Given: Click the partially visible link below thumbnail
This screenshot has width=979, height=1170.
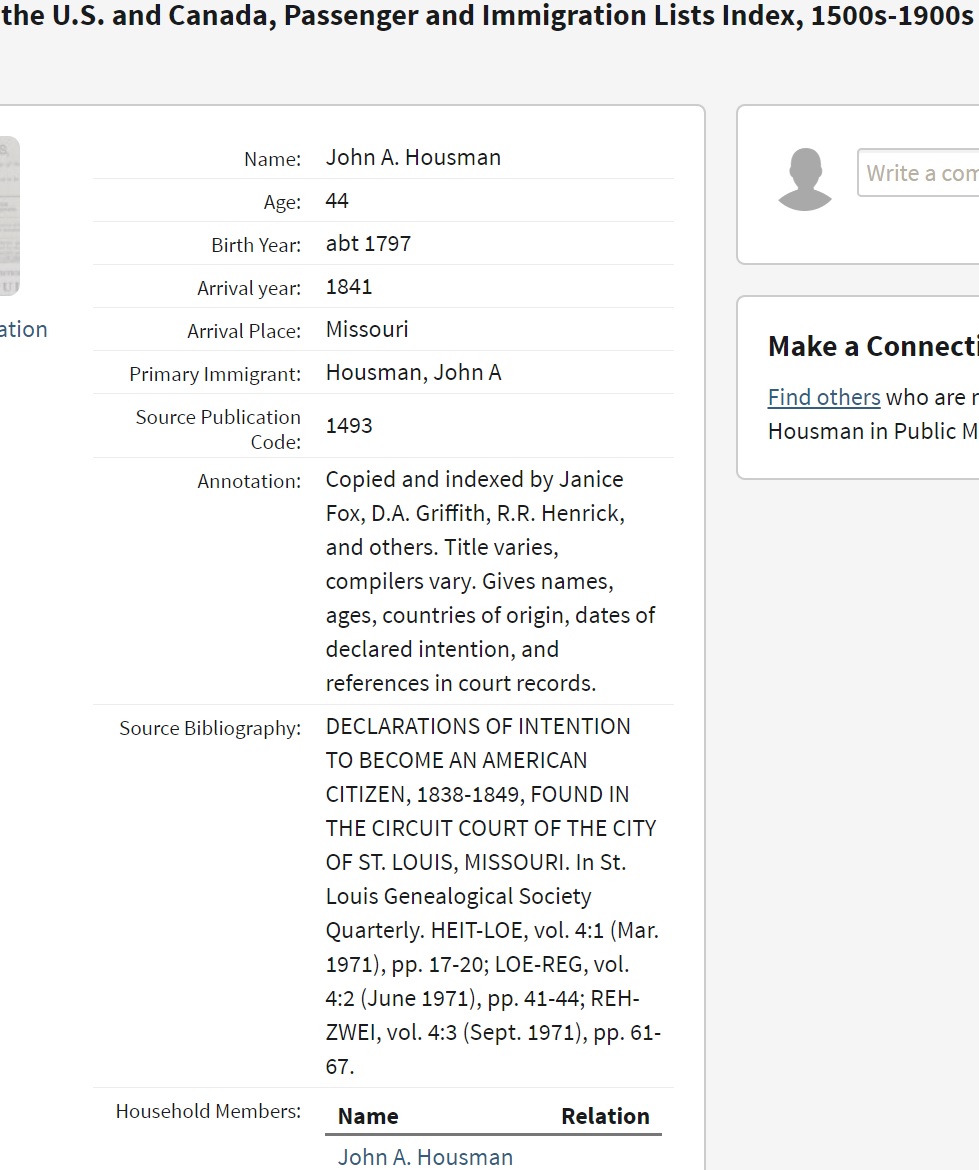Looking at the screenshot, I should (23, 329).
